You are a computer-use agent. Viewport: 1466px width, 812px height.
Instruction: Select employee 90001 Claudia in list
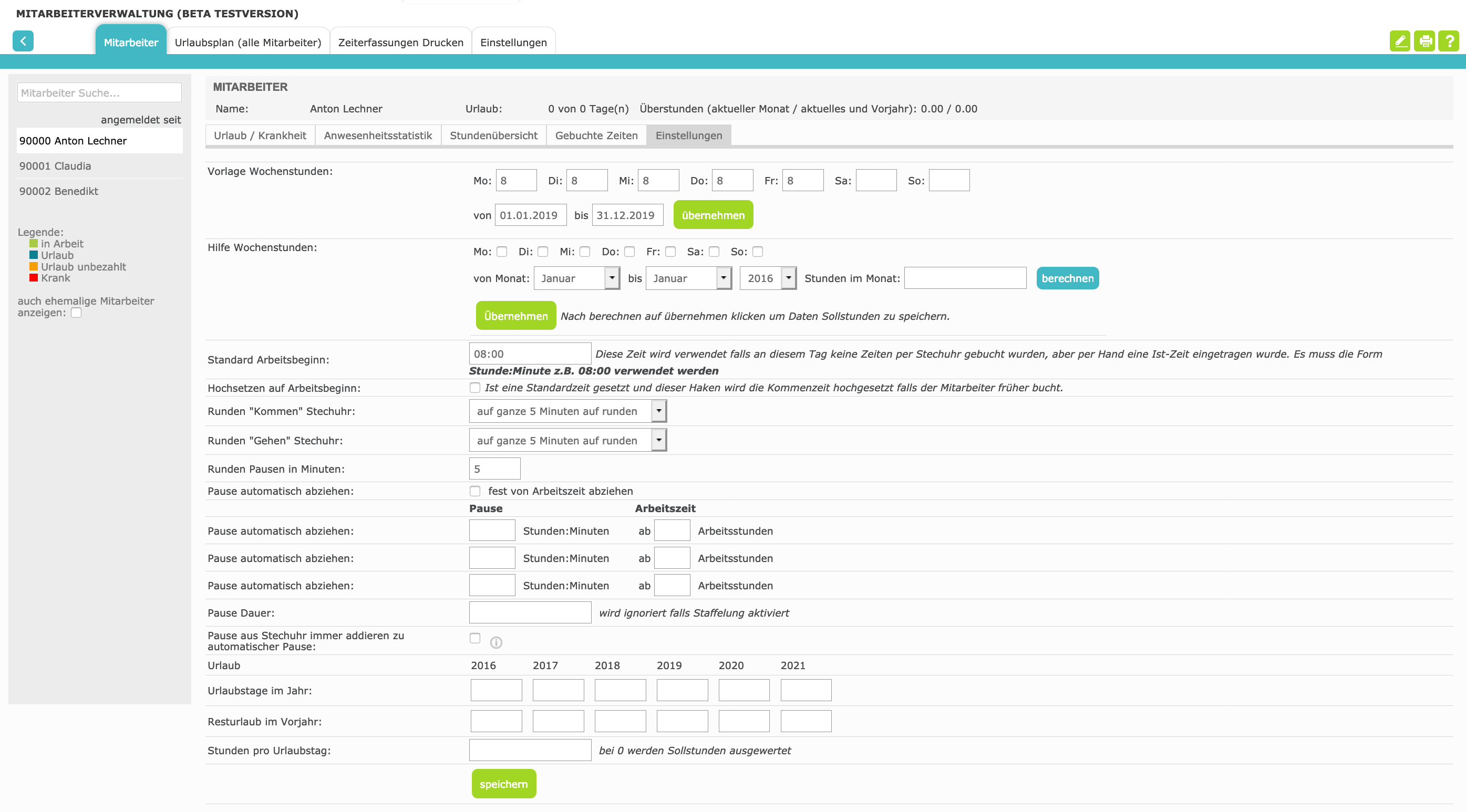pos(55,166)
